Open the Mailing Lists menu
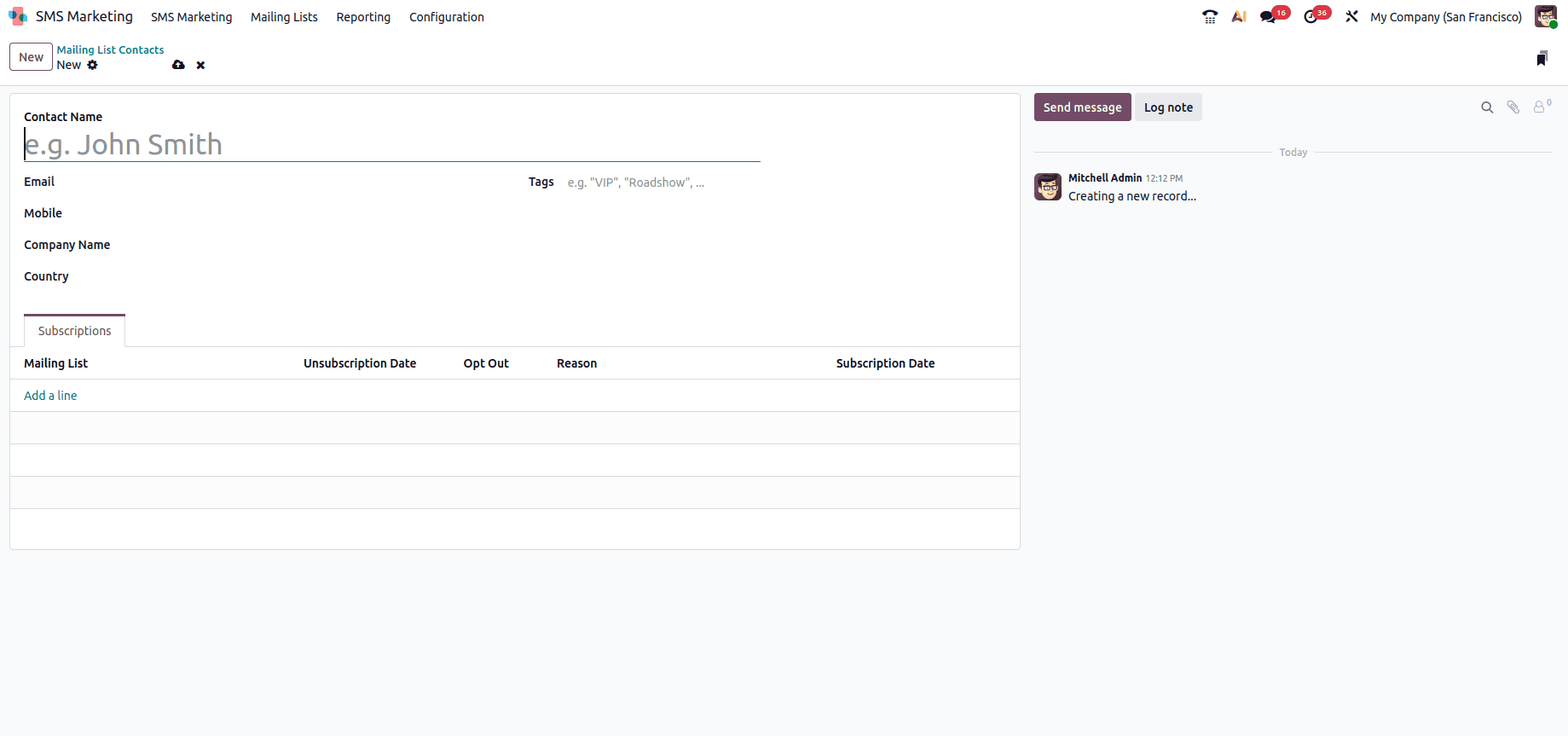Image resolution: width=1568 pixels, height=736 pixels. click(284, 17)
